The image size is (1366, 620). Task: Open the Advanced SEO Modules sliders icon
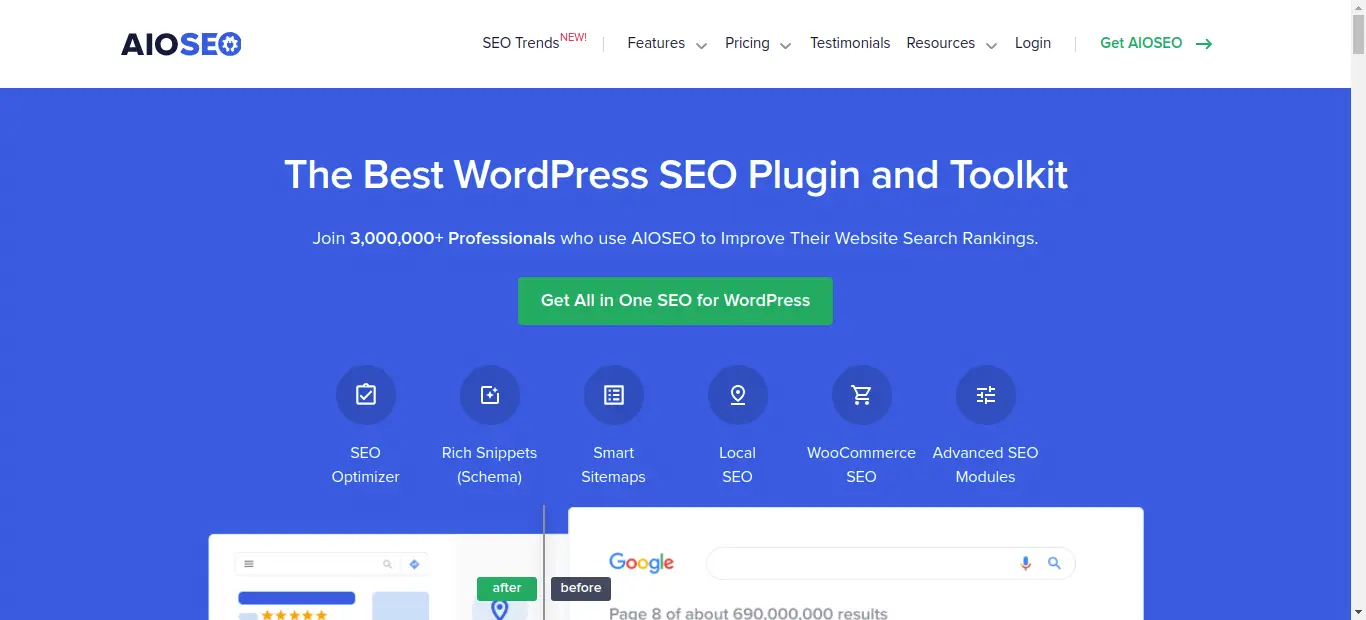point(986,395)
